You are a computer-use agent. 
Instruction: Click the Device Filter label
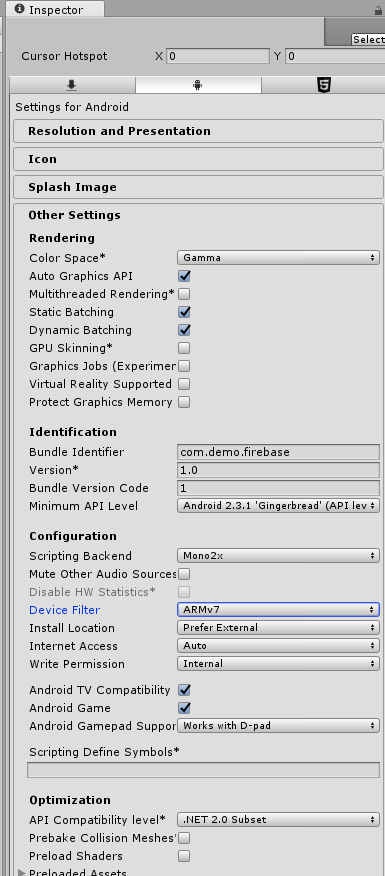click(x=64, y=610)
